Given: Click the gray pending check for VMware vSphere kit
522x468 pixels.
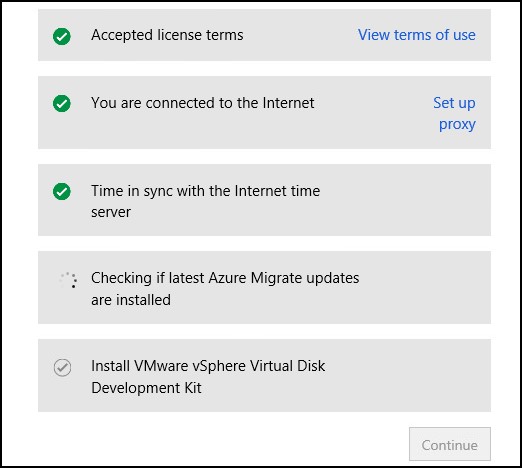Looking at the screenshot, I should pyautogui.click(x=62, y=368).
